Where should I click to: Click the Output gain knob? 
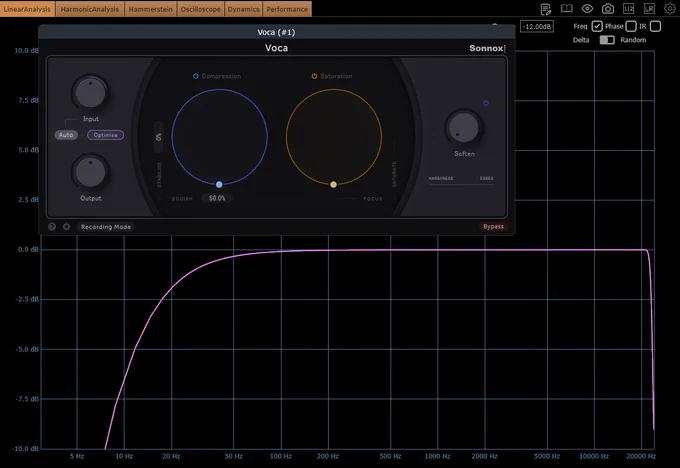coord(90,173)
